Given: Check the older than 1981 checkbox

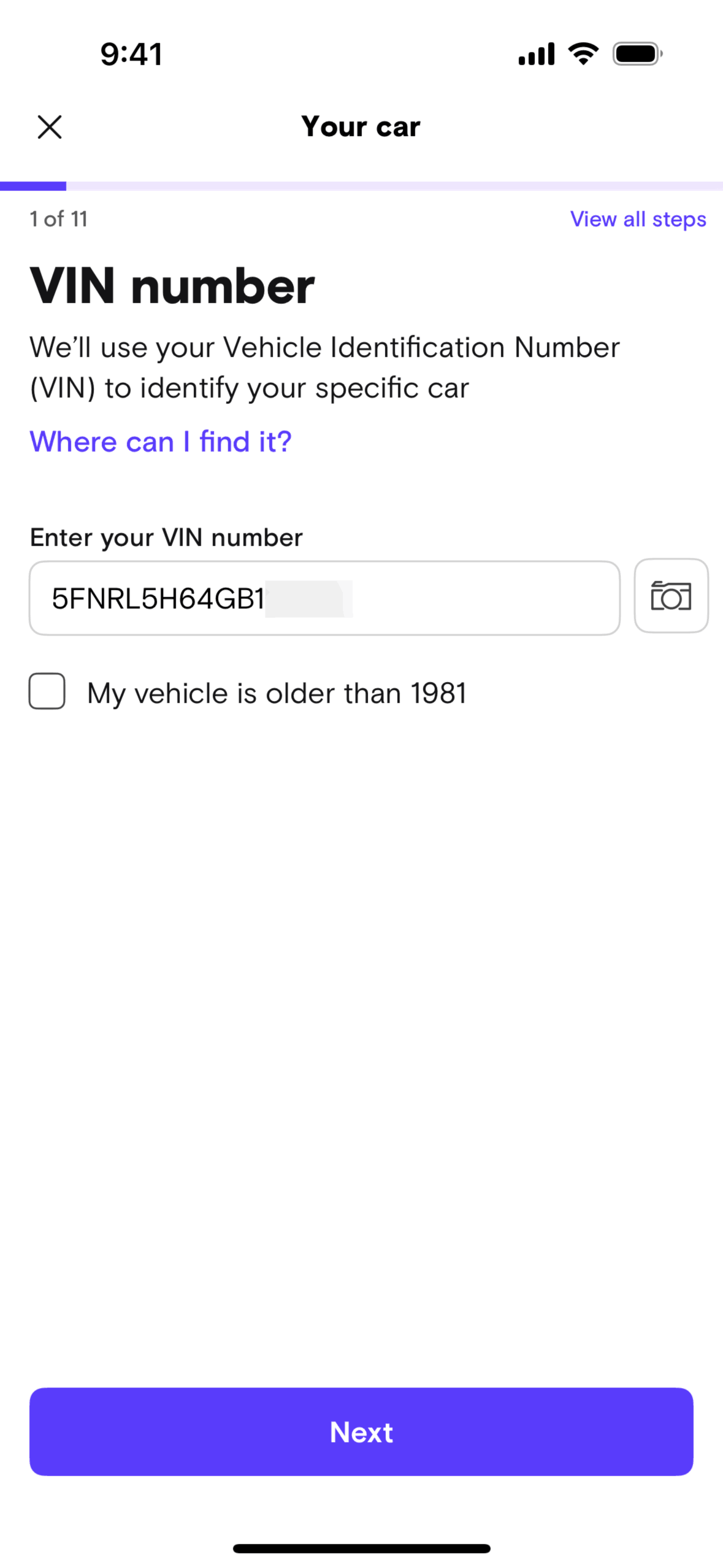Looking at the screenshot, I should (x=47, y=691).
